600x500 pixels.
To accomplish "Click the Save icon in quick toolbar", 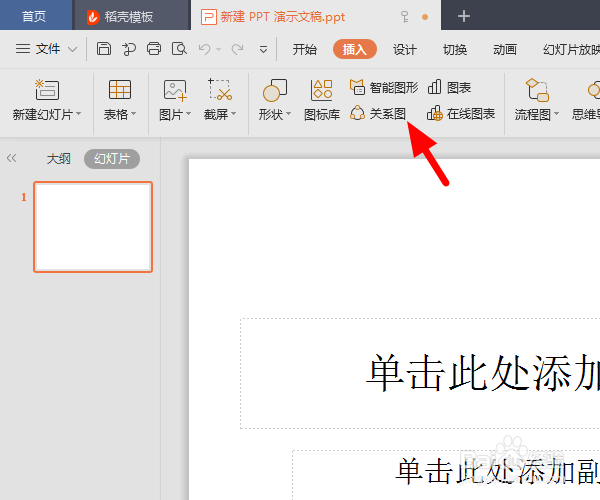I will (x=104, y=49).
